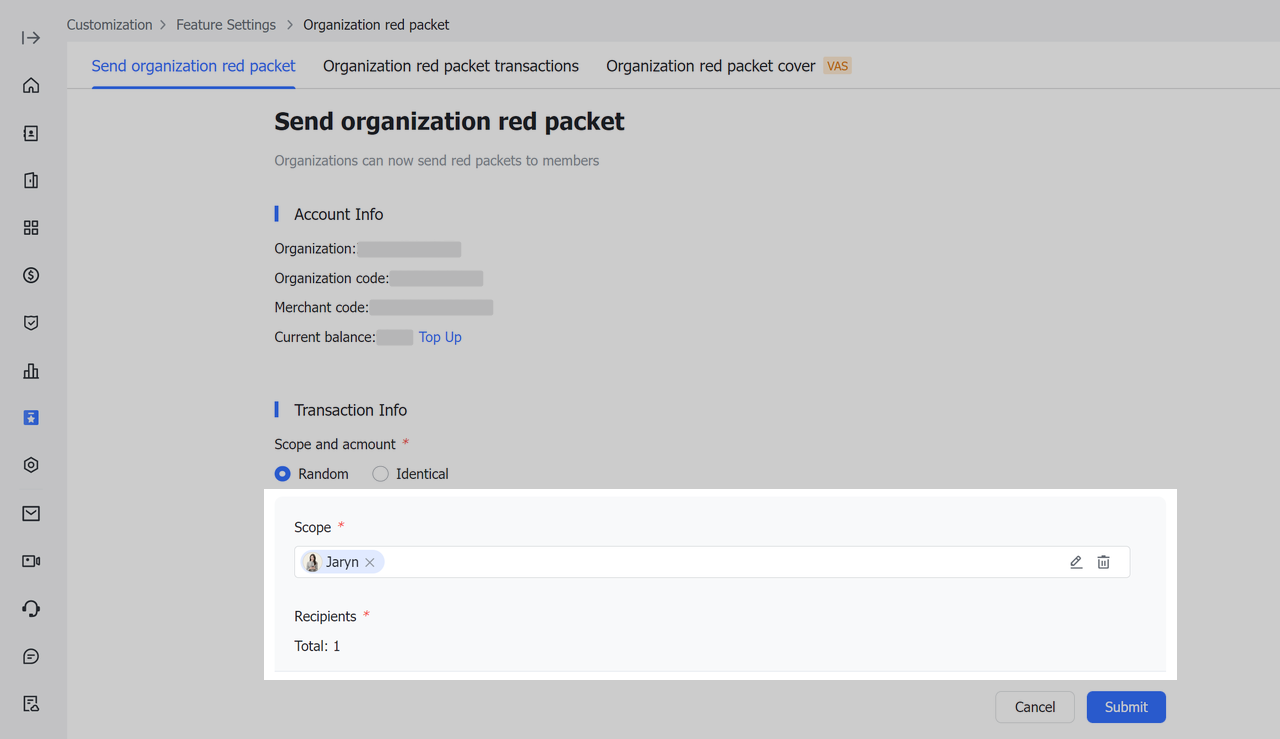Open Support via the headset icon
The height and width of the screenshot is (739, 1280).
click(x=30, y=608)
